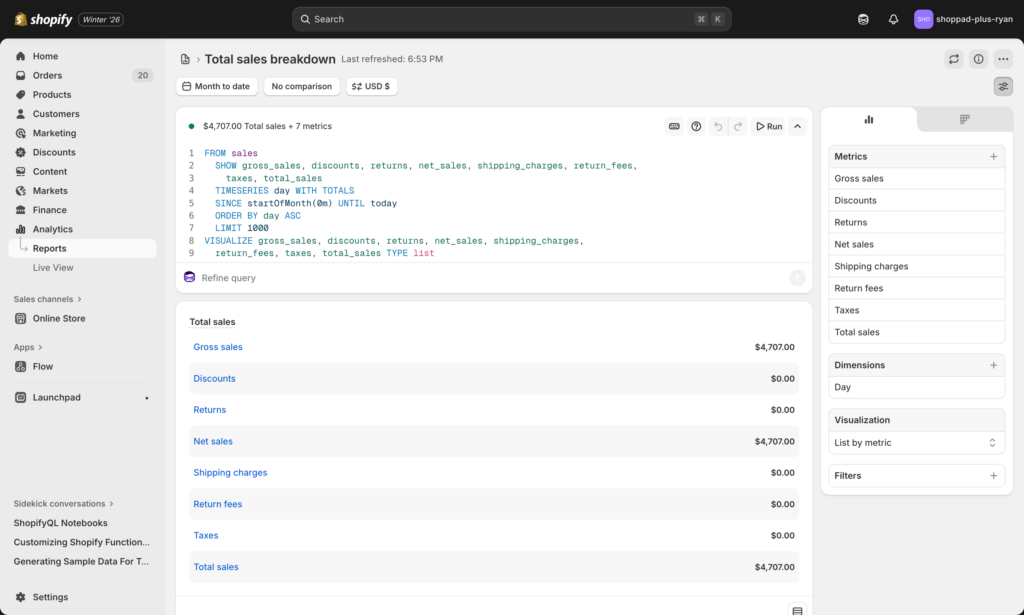Viewport: 1024px width, 615px height.
Task: Open Generating Sample Data conversation
Action: pyautogui.click(x=81, y=561)
